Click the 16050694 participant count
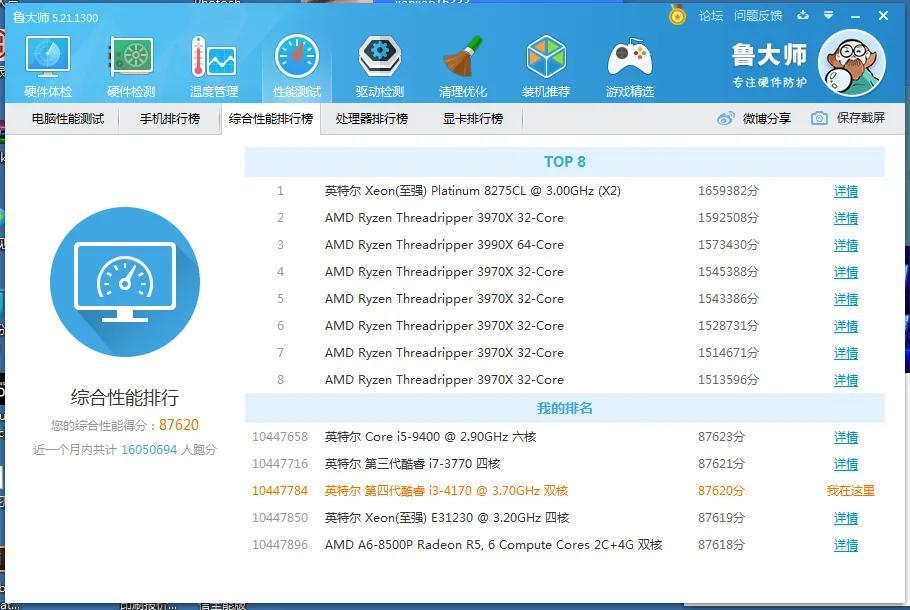910x610 pixels. [x=149, y=450]
